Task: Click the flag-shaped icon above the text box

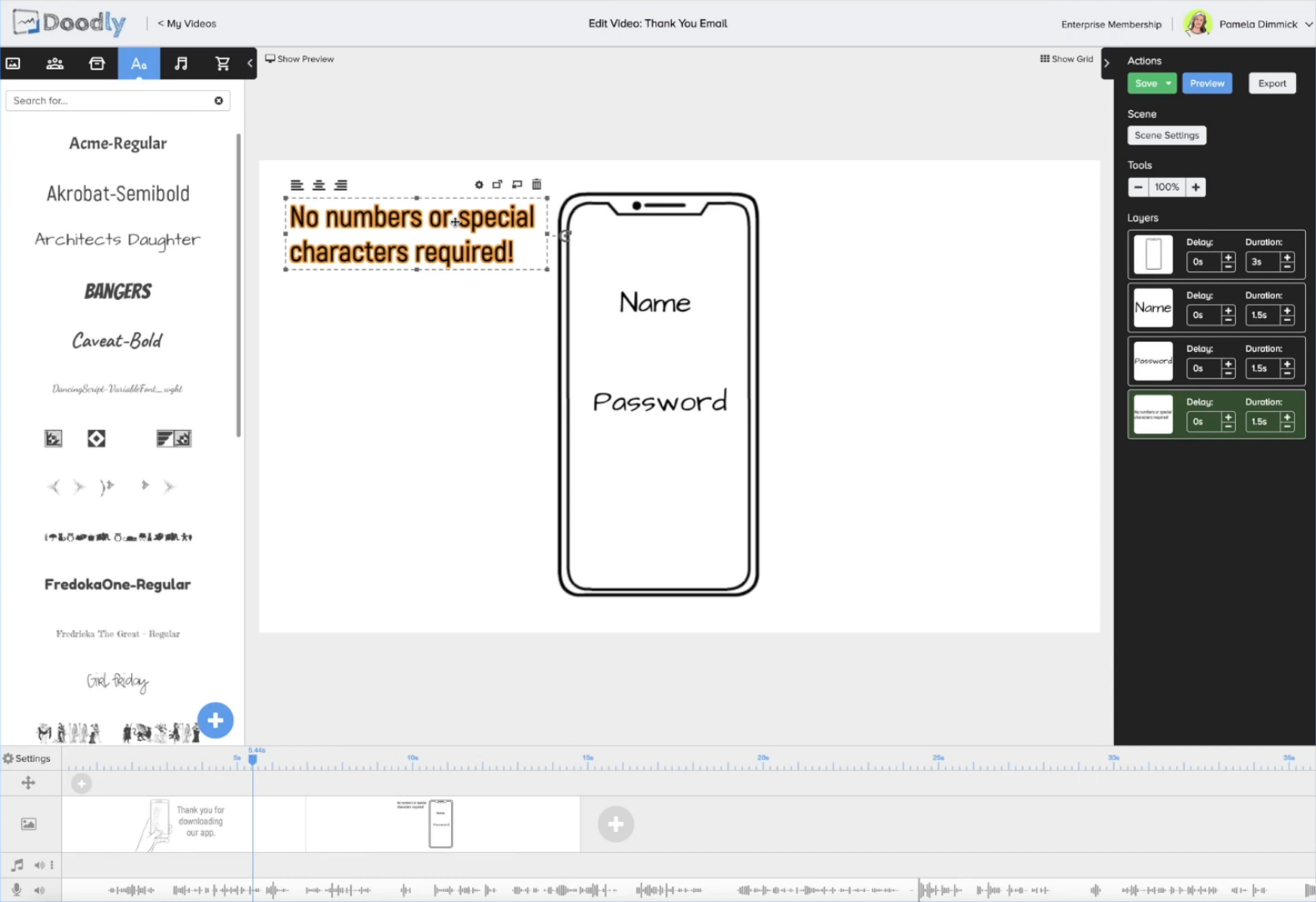Action: tap(517, 185)
